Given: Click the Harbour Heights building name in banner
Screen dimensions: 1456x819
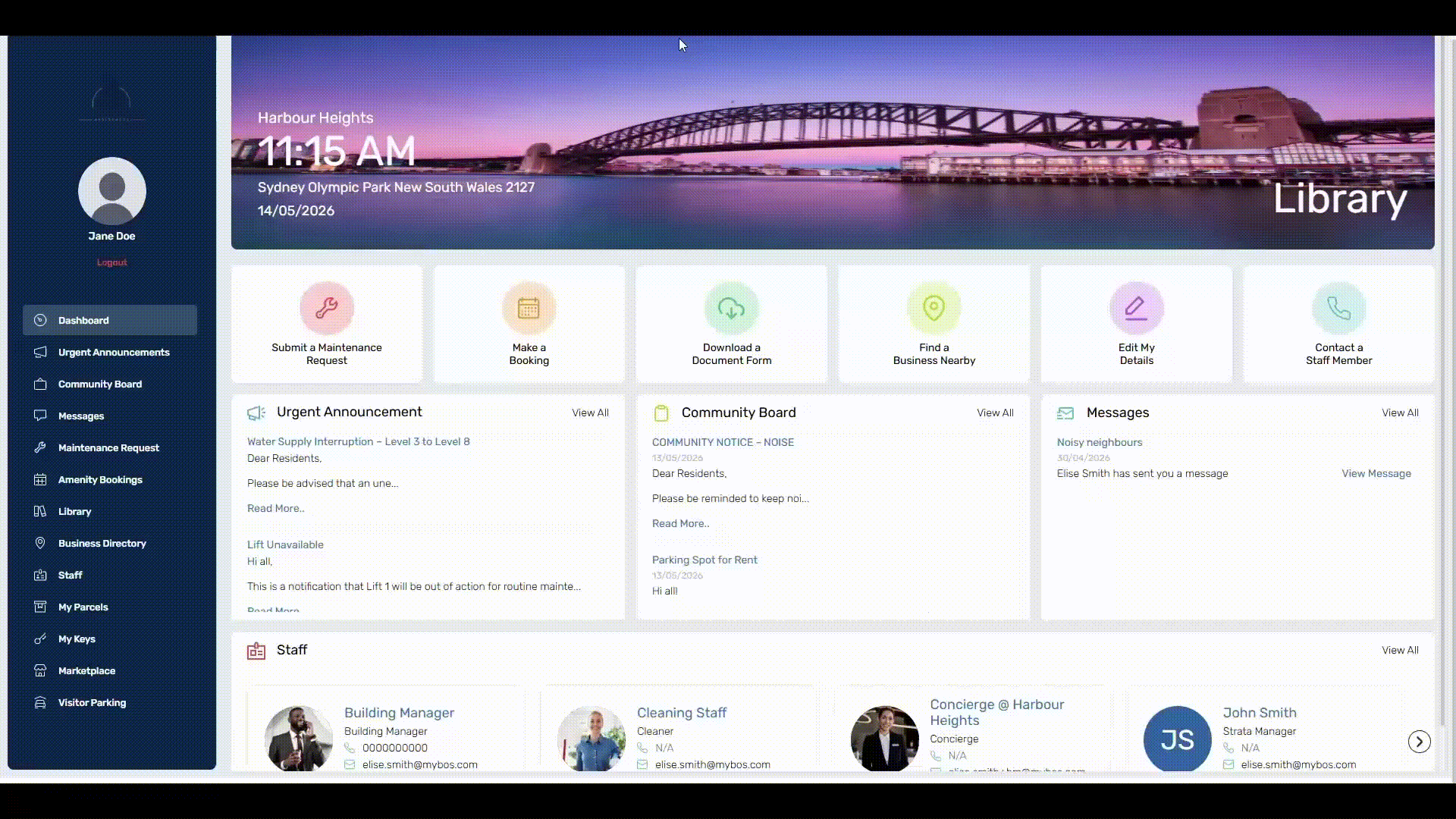Looking at the screenshot, I should point(315,118).
